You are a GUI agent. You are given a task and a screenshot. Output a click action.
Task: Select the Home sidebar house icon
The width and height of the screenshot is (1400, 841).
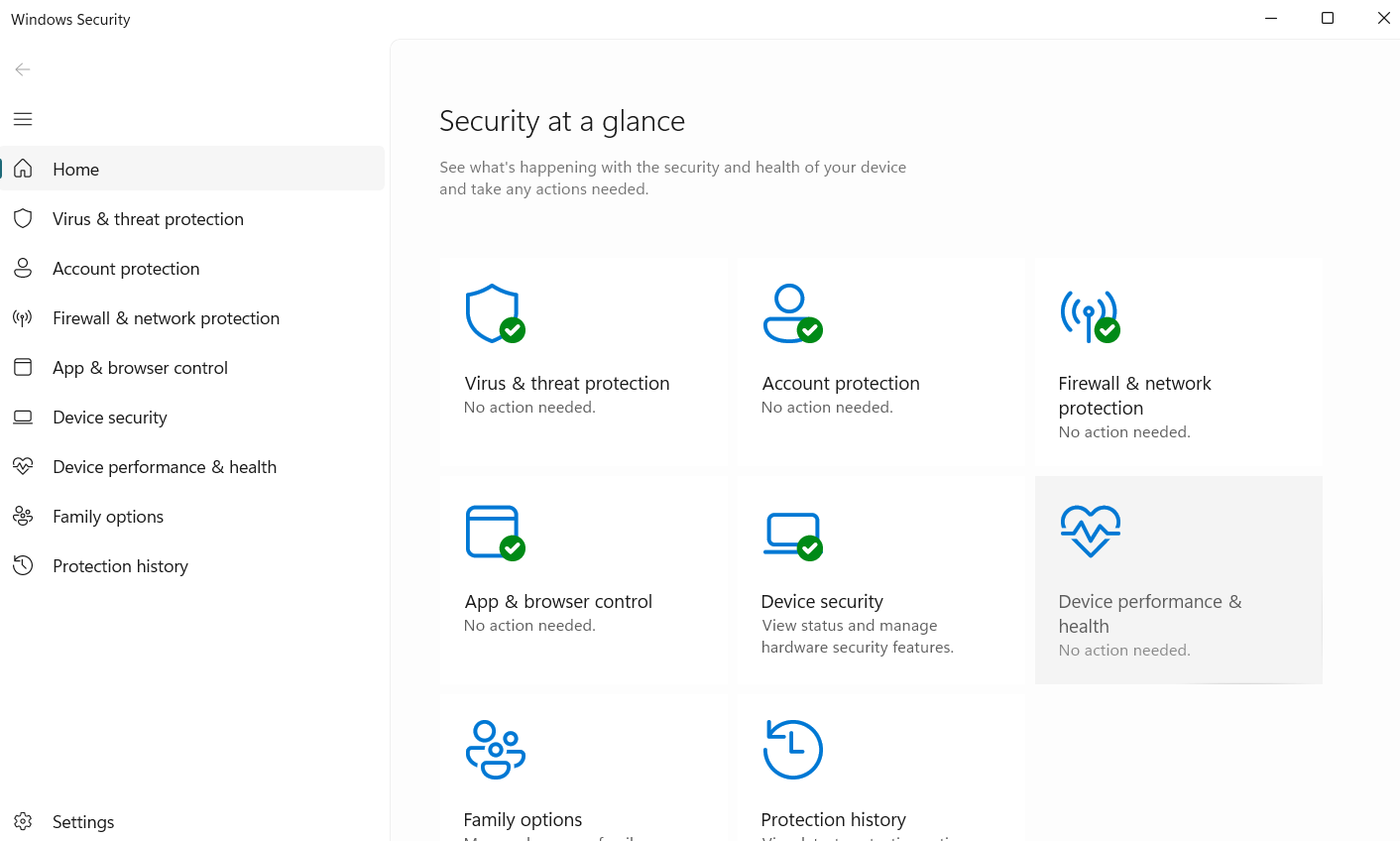(23, 169)
